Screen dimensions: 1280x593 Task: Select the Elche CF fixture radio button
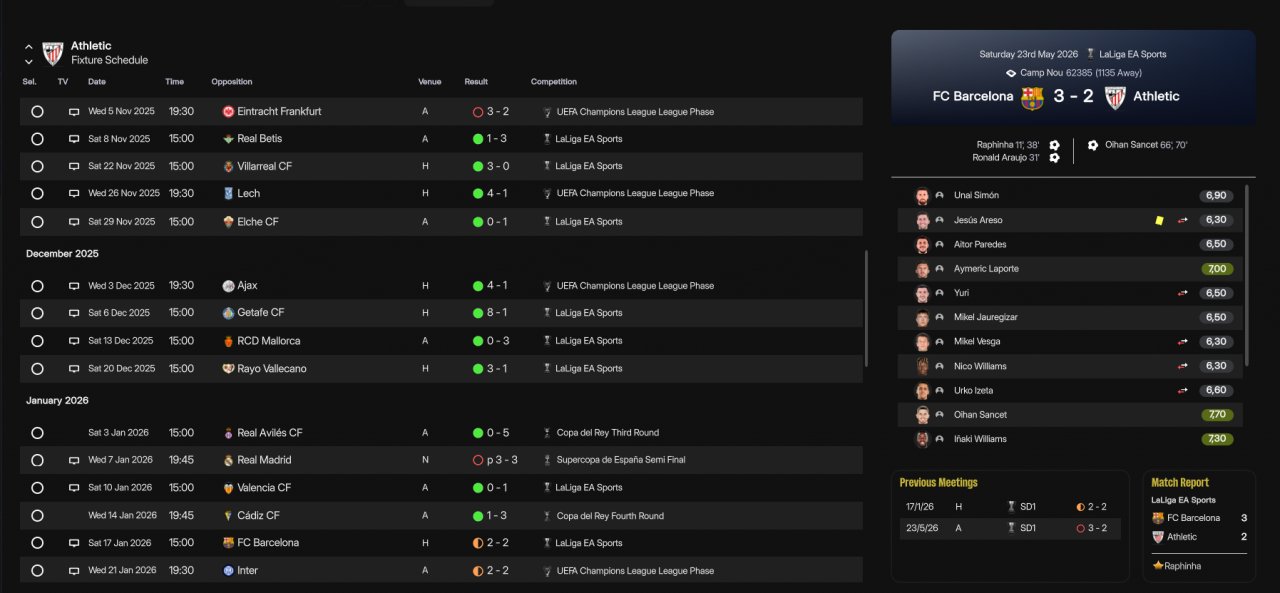[37, 222]
